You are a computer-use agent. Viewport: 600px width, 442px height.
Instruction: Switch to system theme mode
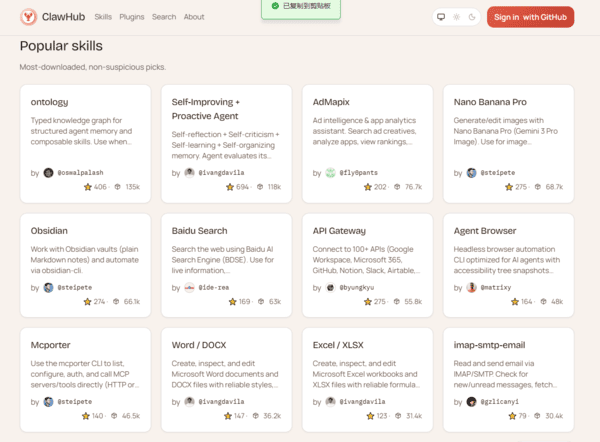441,17
